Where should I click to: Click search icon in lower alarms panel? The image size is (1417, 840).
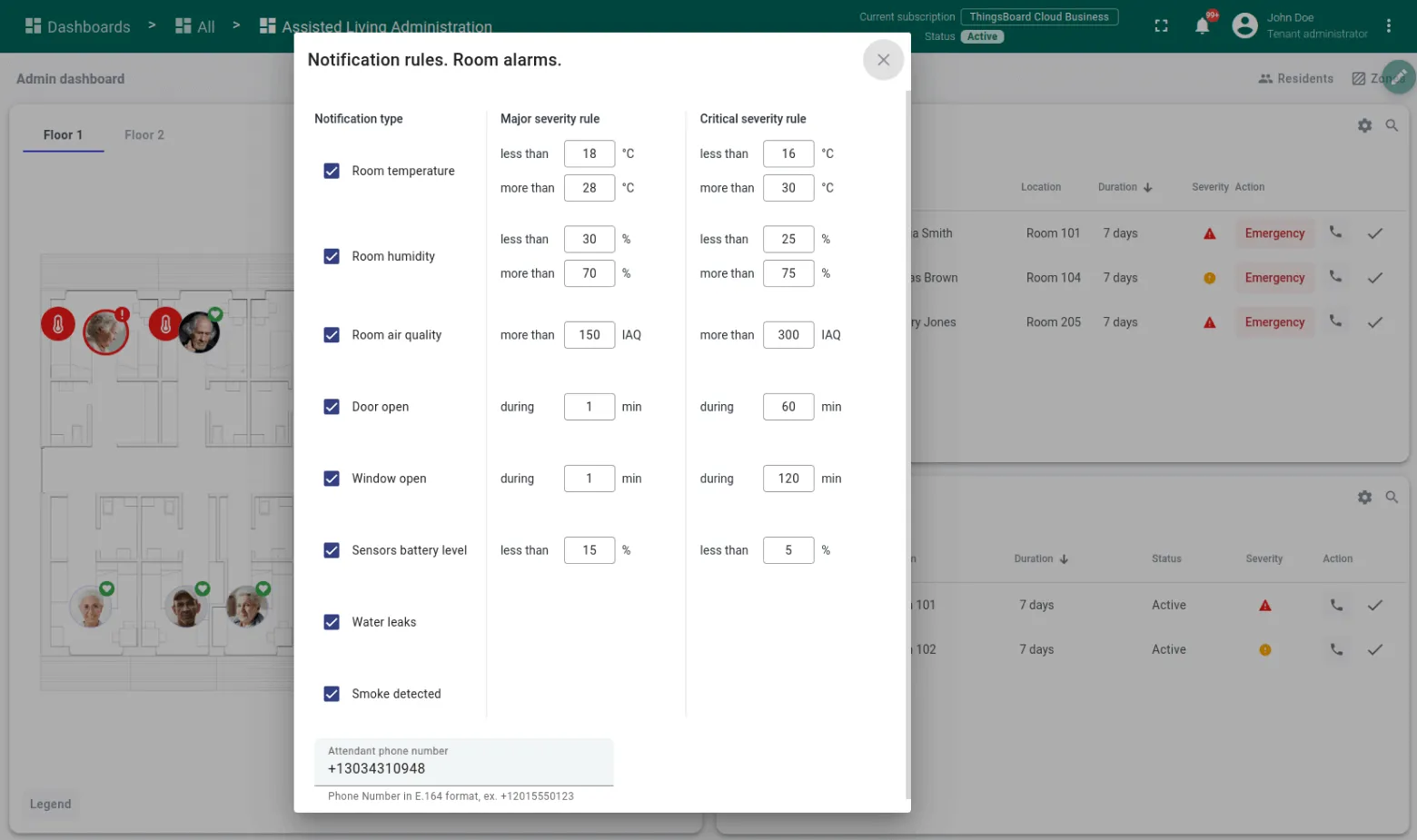point(1391,498)
